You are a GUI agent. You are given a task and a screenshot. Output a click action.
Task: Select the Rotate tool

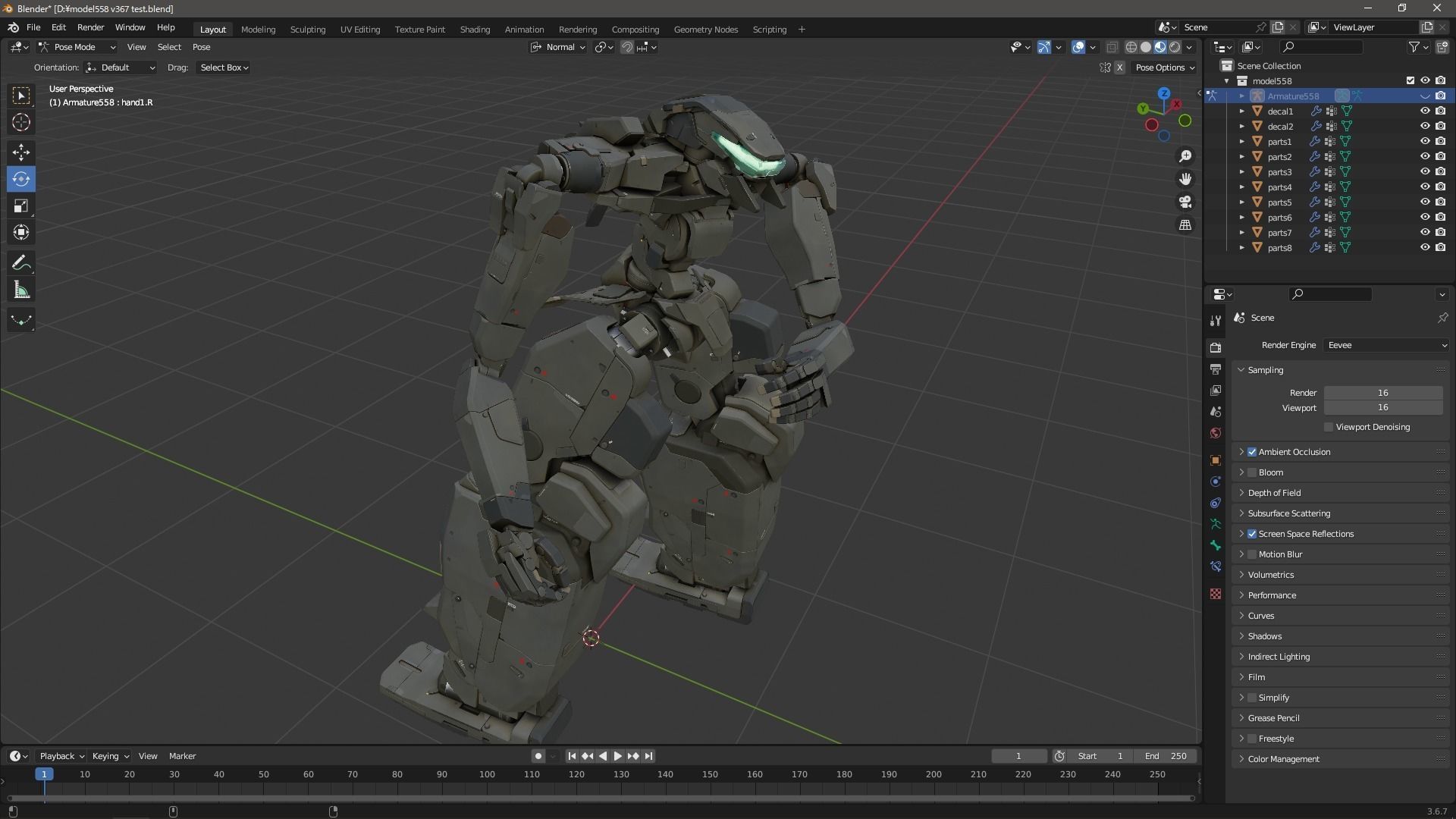21,179
